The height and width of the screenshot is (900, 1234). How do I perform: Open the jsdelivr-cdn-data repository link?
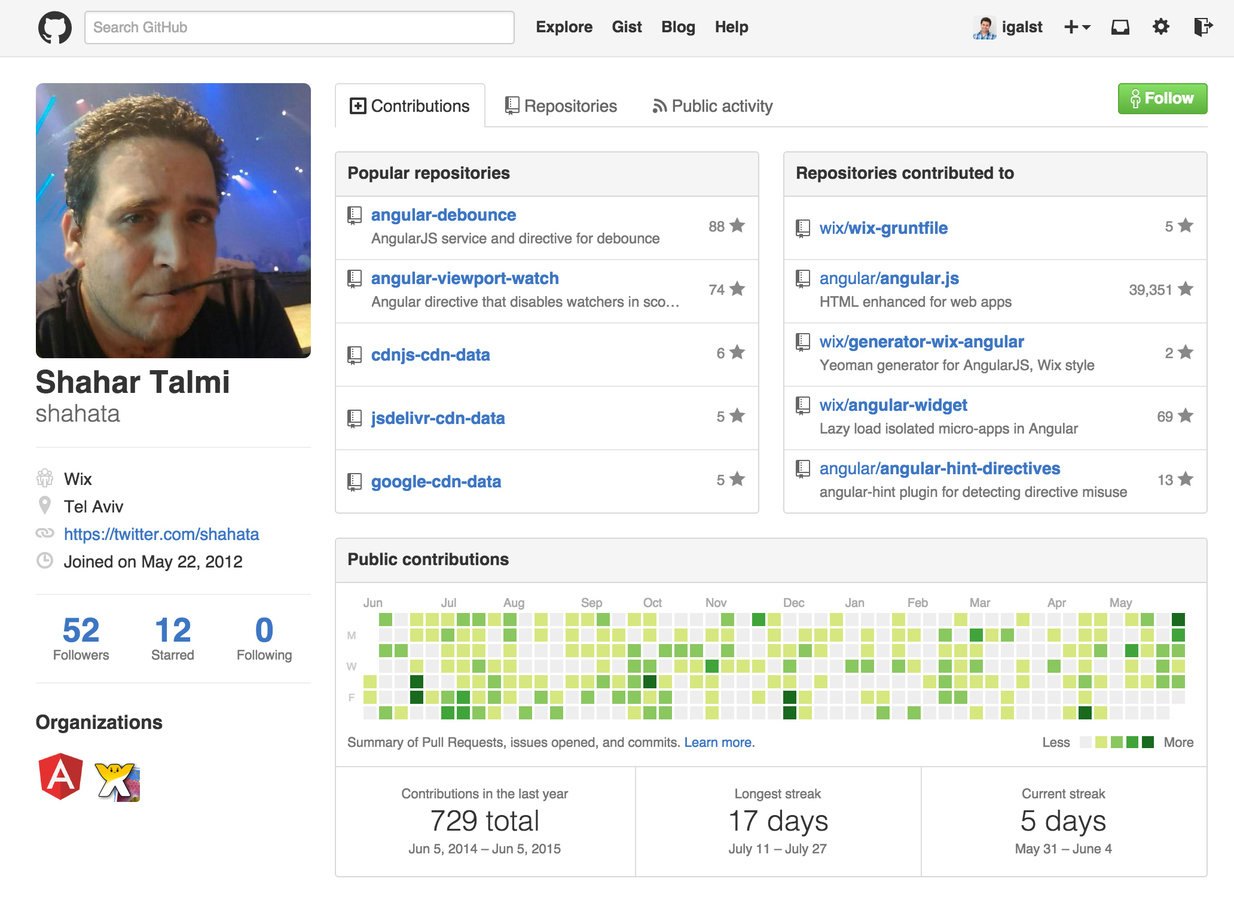[x=438, y=418]
